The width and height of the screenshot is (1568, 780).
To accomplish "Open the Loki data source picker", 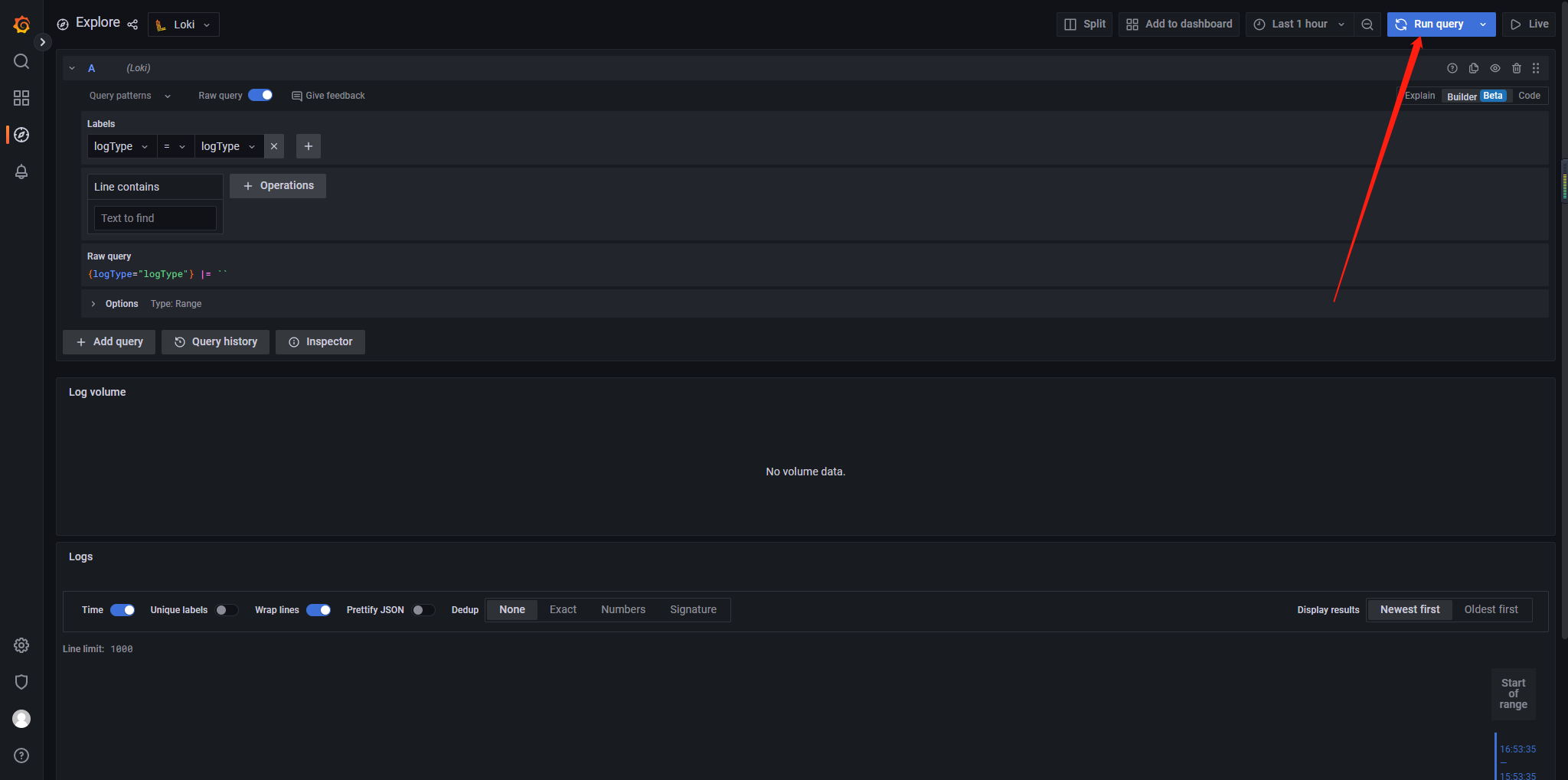I will [184, 24].
